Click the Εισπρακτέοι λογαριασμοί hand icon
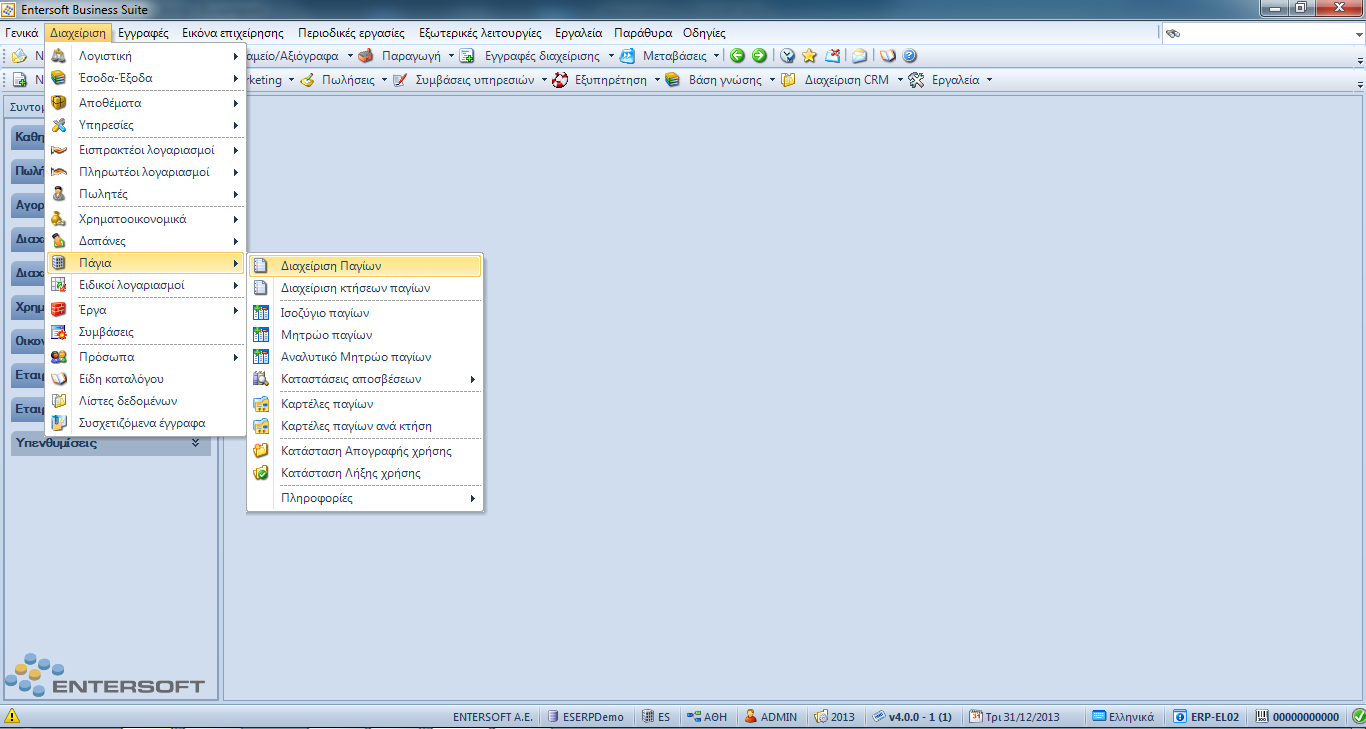 pos(59,150)
